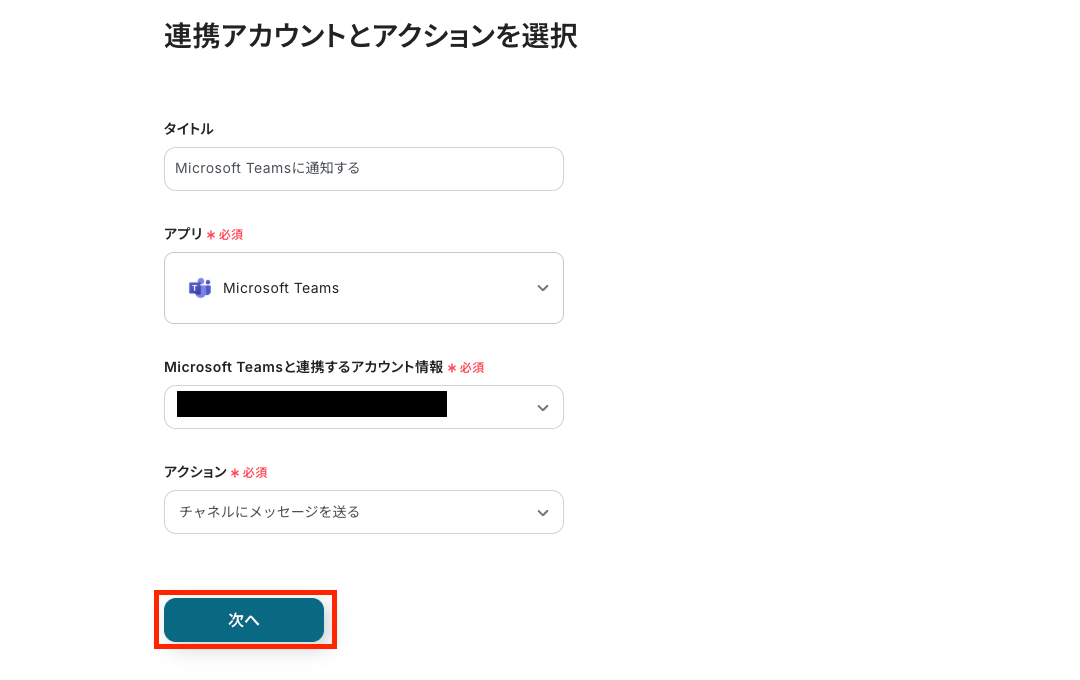The height and width of the screenshot is (680, 1080).
Task: Click the アプリ field label
Action: point(183,234)
